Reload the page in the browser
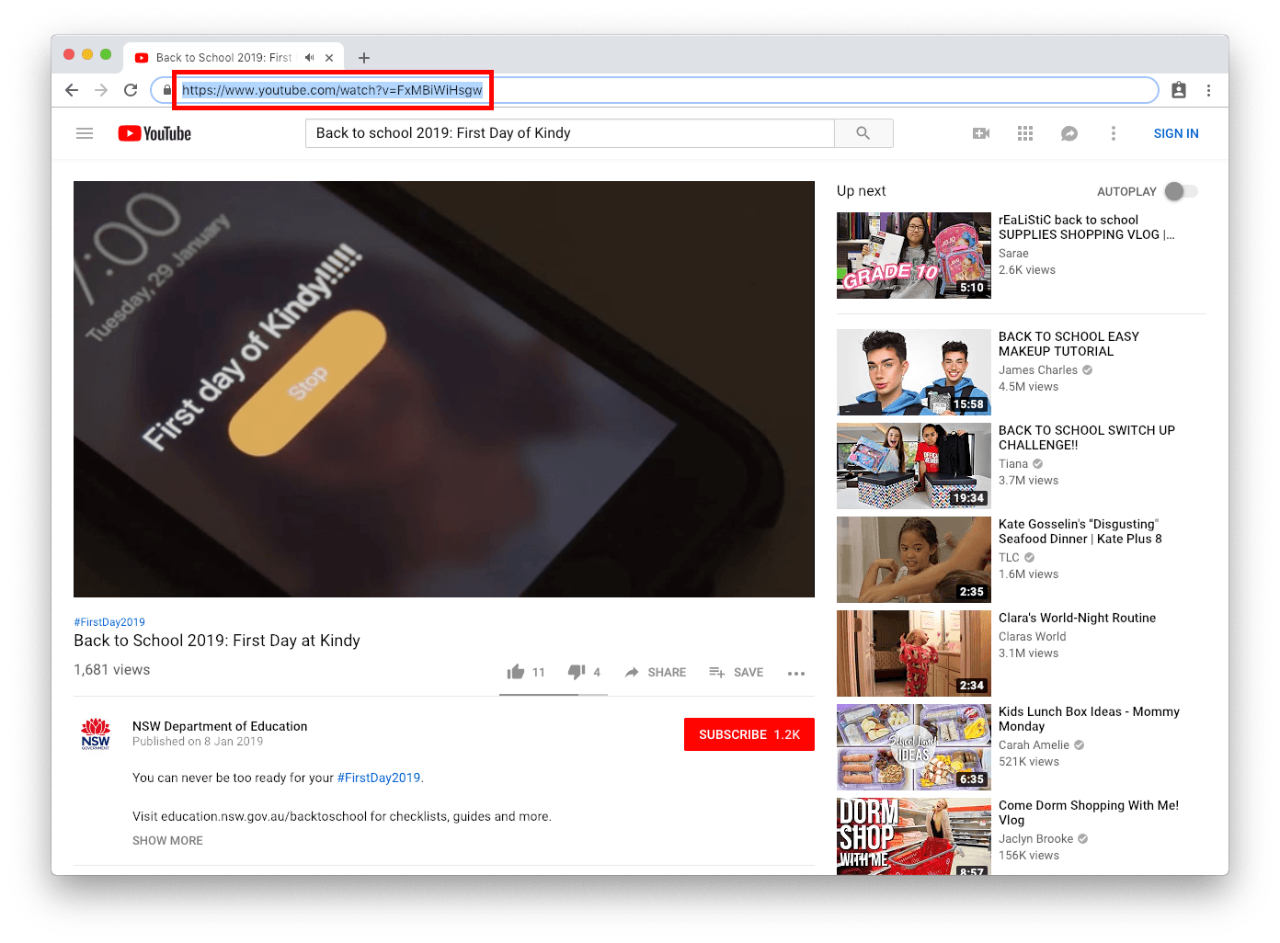 click(130, 90)
